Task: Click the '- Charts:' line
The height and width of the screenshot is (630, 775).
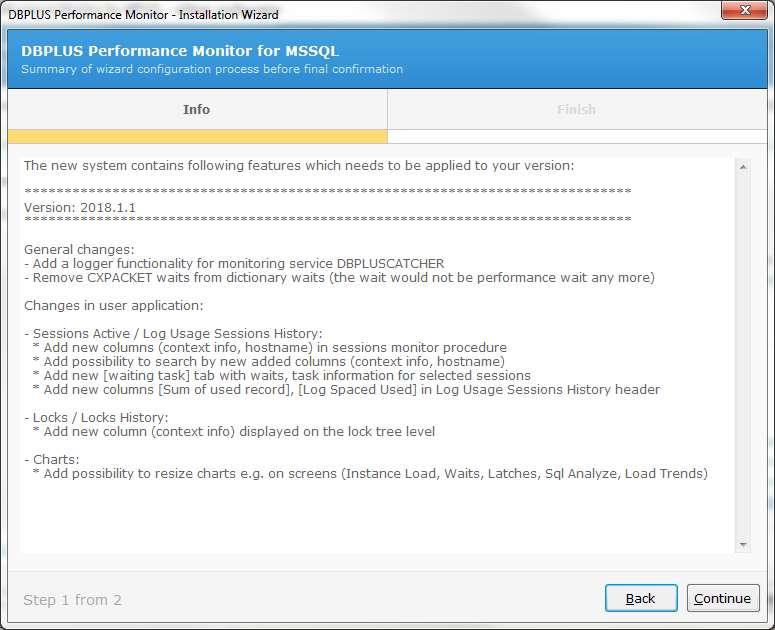Action: 52,460
